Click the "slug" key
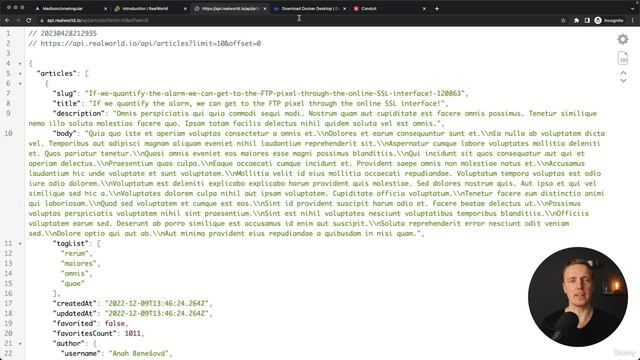 (x=65, y=93)
